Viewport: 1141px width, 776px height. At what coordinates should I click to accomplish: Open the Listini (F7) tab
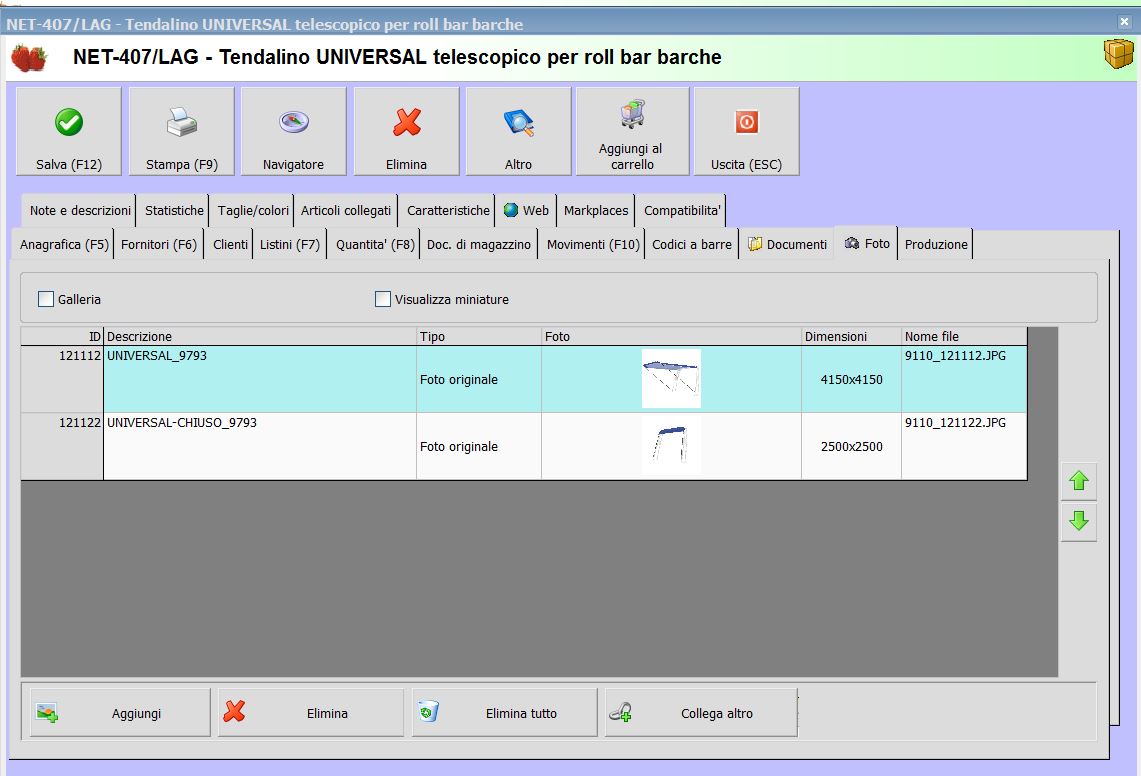(x=290, y=245)
